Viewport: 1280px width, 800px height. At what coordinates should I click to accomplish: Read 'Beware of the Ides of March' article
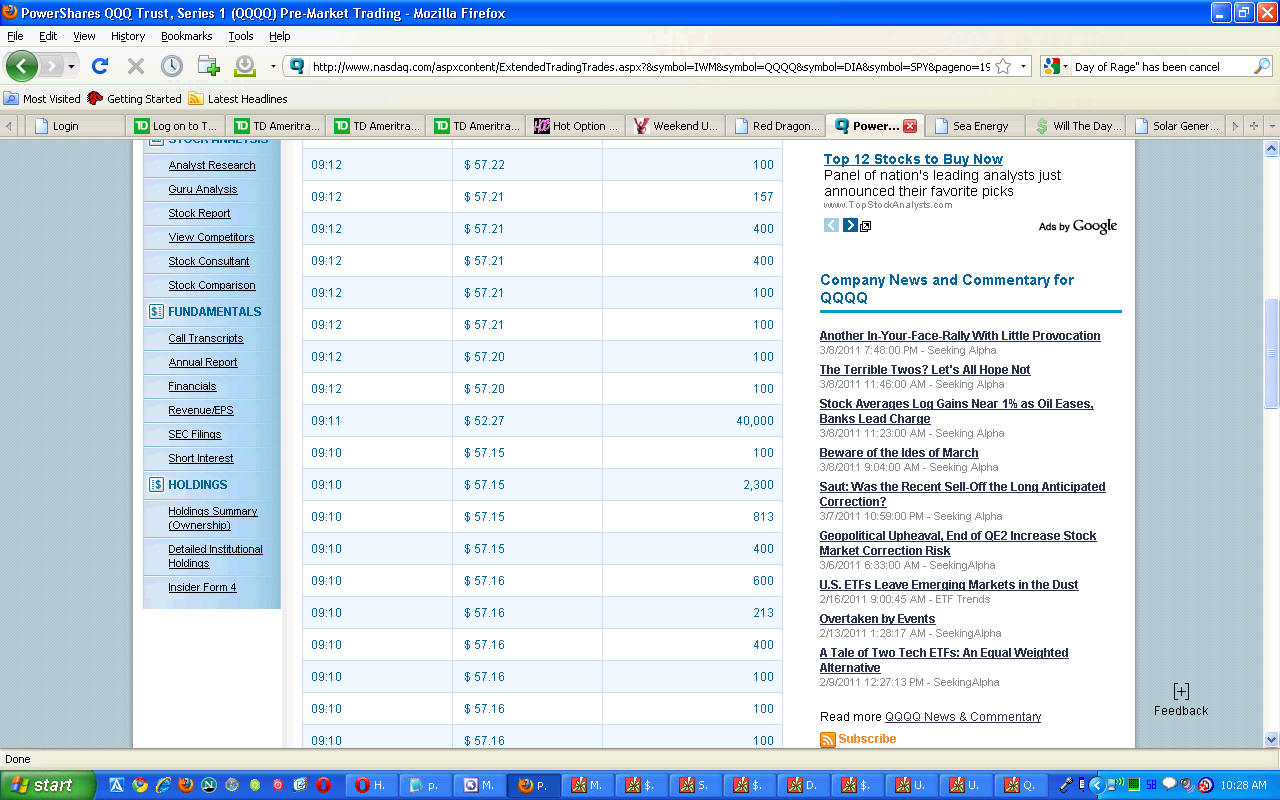pyautogui.click(x=899, y=453)
